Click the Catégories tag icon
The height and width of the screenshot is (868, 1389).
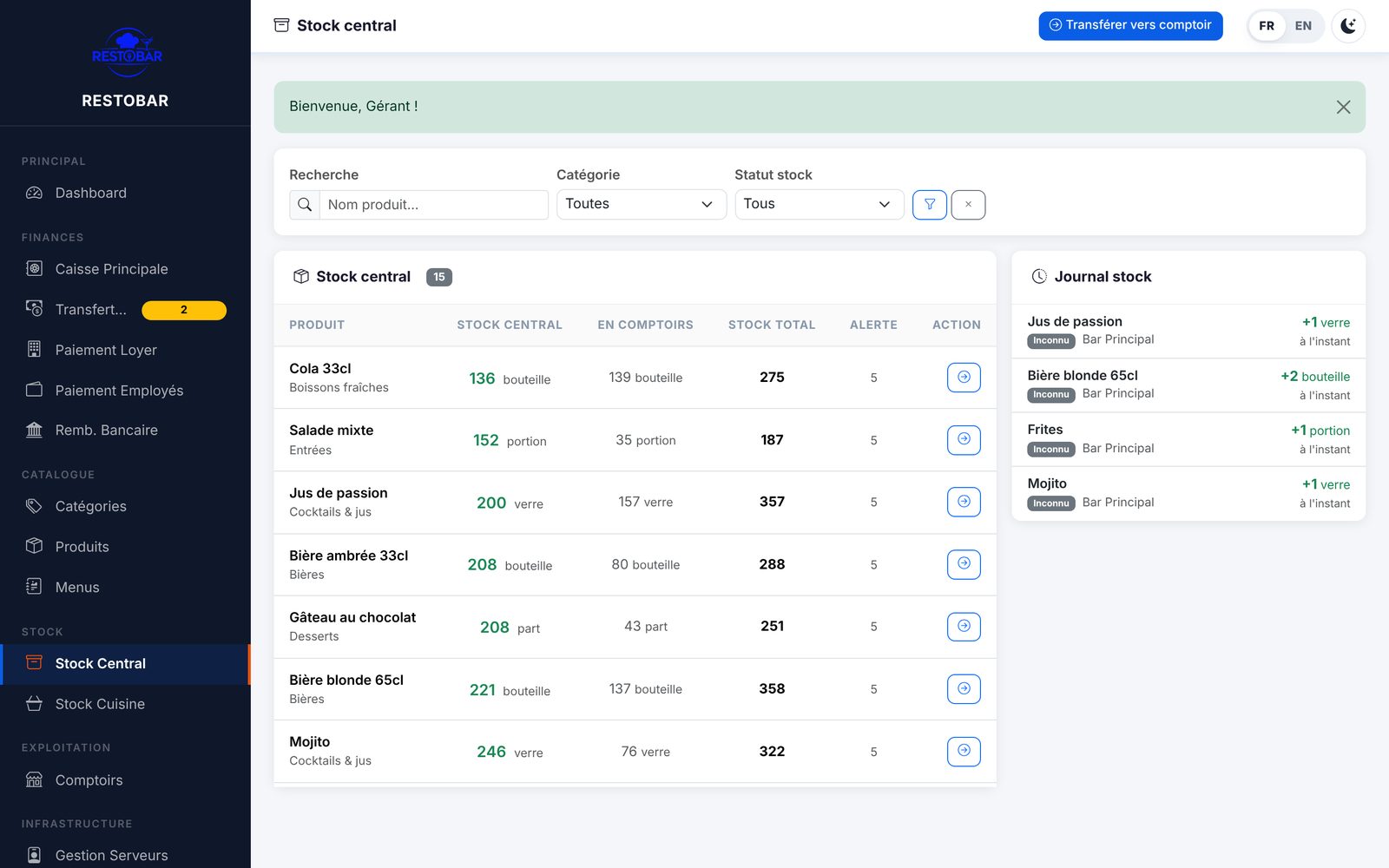34,506
